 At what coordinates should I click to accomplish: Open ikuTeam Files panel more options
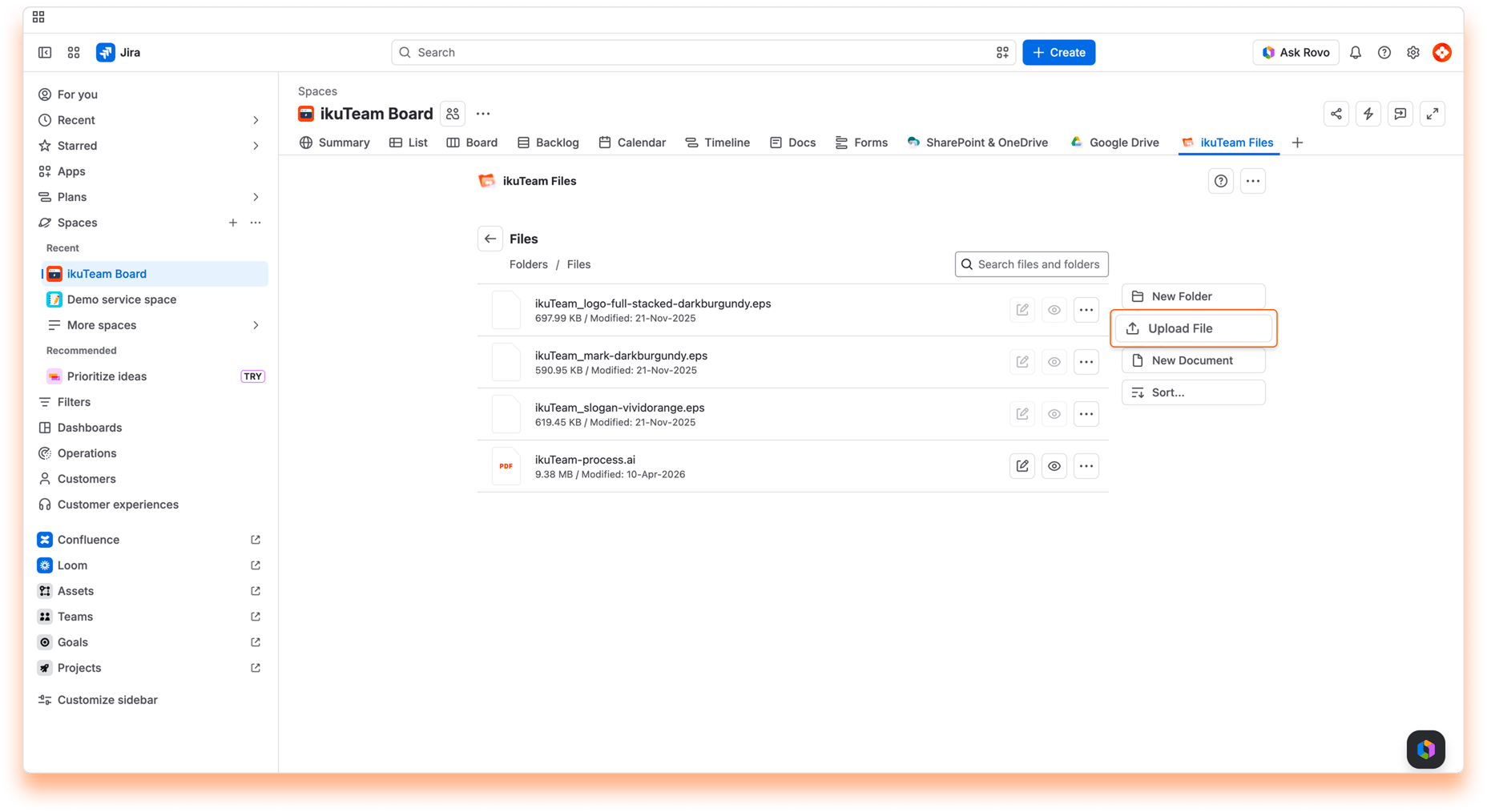(x=1253, y=181)
